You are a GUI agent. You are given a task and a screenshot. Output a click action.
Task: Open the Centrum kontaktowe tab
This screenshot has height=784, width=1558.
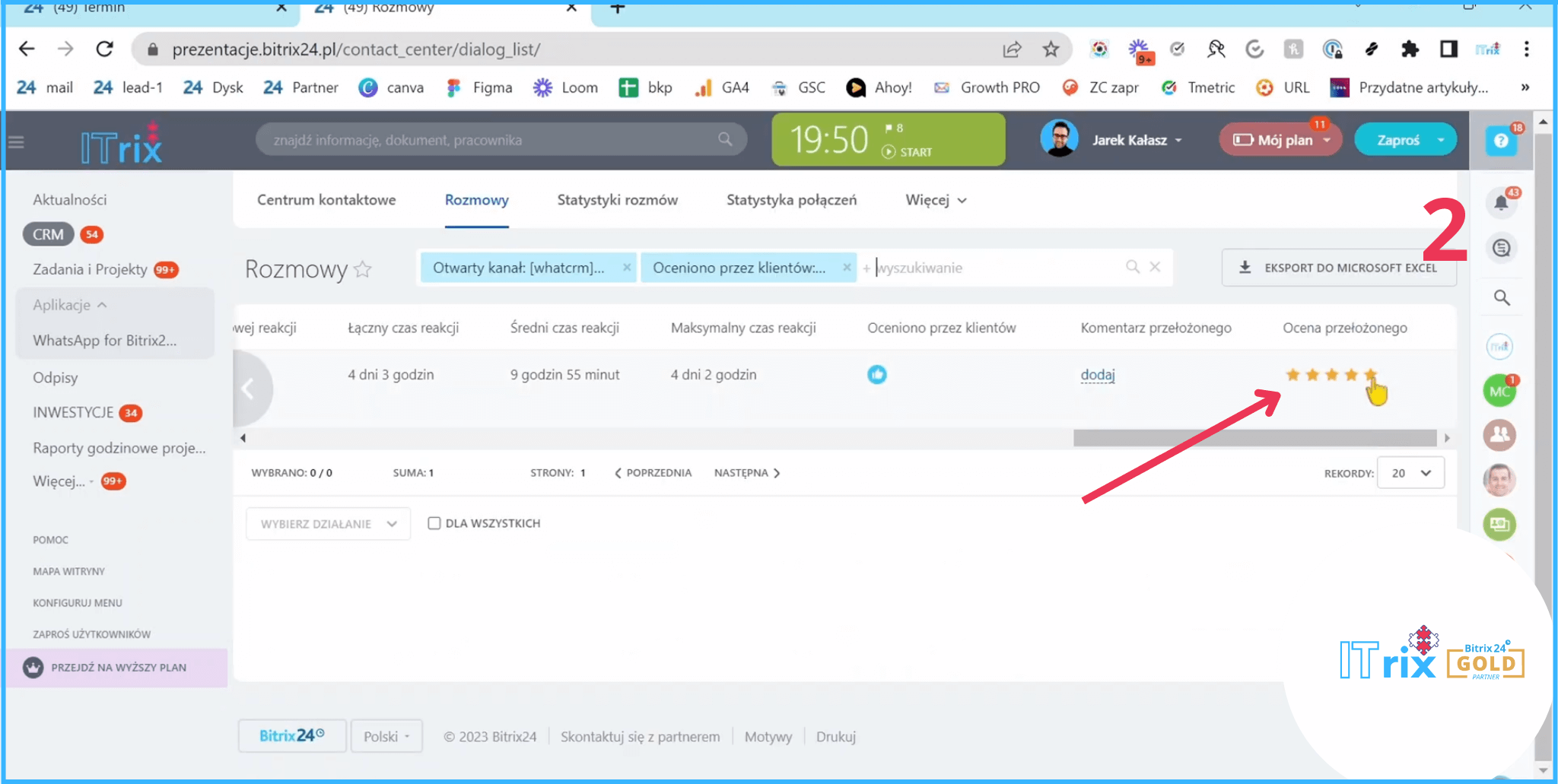tap(326, 200)
